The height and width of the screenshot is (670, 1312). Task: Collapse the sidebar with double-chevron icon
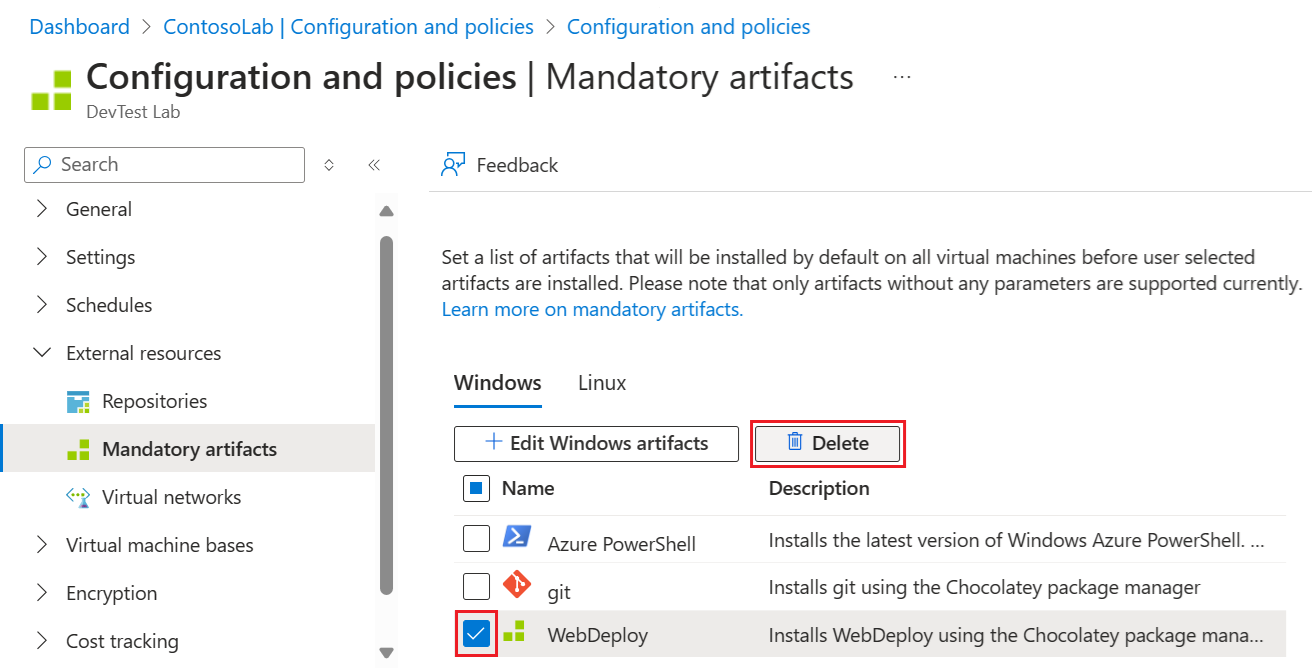tap(374, 165)
